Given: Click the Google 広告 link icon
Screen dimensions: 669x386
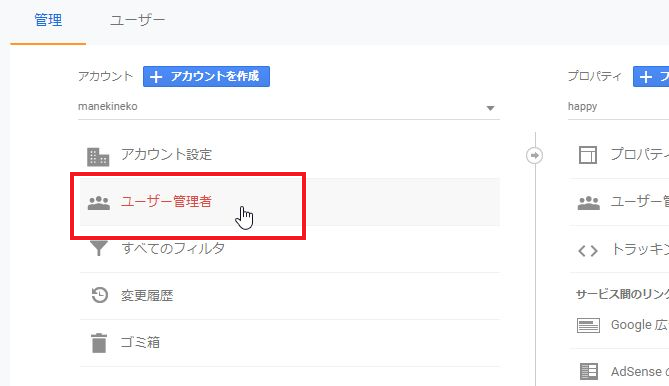Looking at the screenshot, I should tap(588, 325).
